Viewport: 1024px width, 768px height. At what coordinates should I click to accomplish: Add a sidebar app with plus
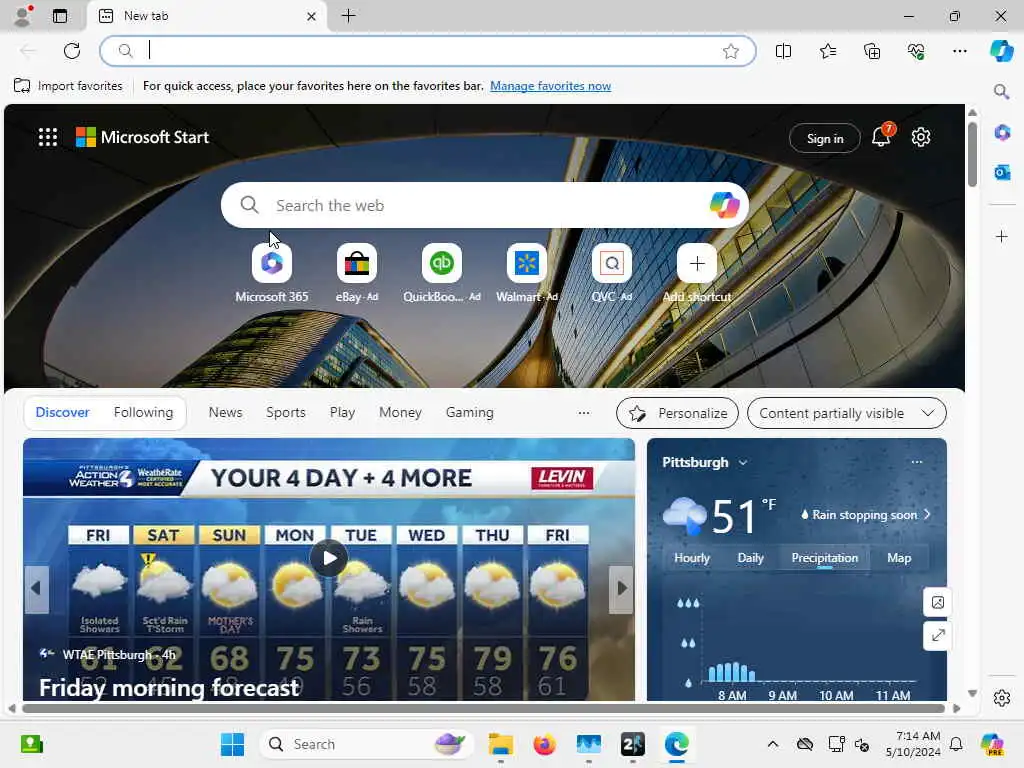[x=1002, y=236]
